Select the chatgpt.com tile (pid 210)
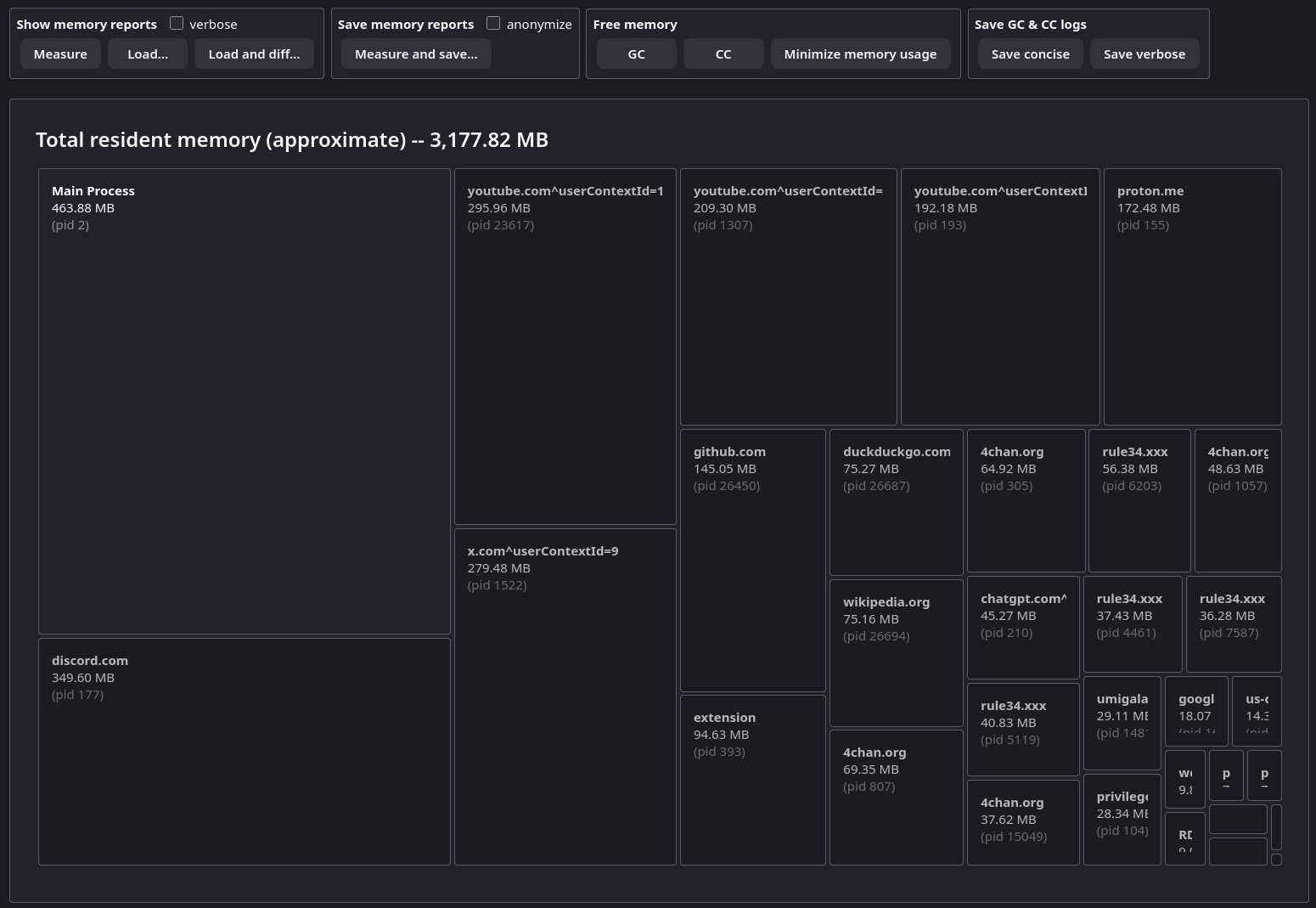This screenshot has height=908, width=1316. tap(1023, 628)
